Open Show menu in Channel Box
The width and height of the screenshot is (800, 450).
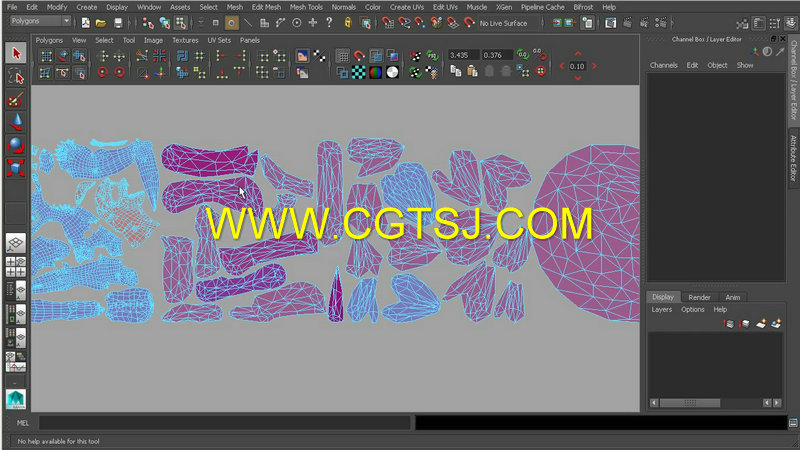(745, 65)
